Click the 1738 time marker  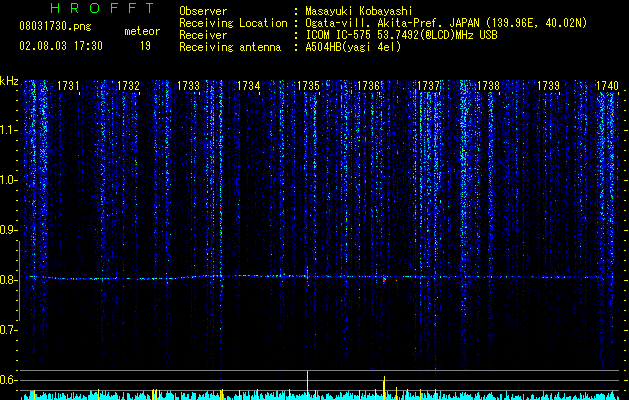[488, 86]
